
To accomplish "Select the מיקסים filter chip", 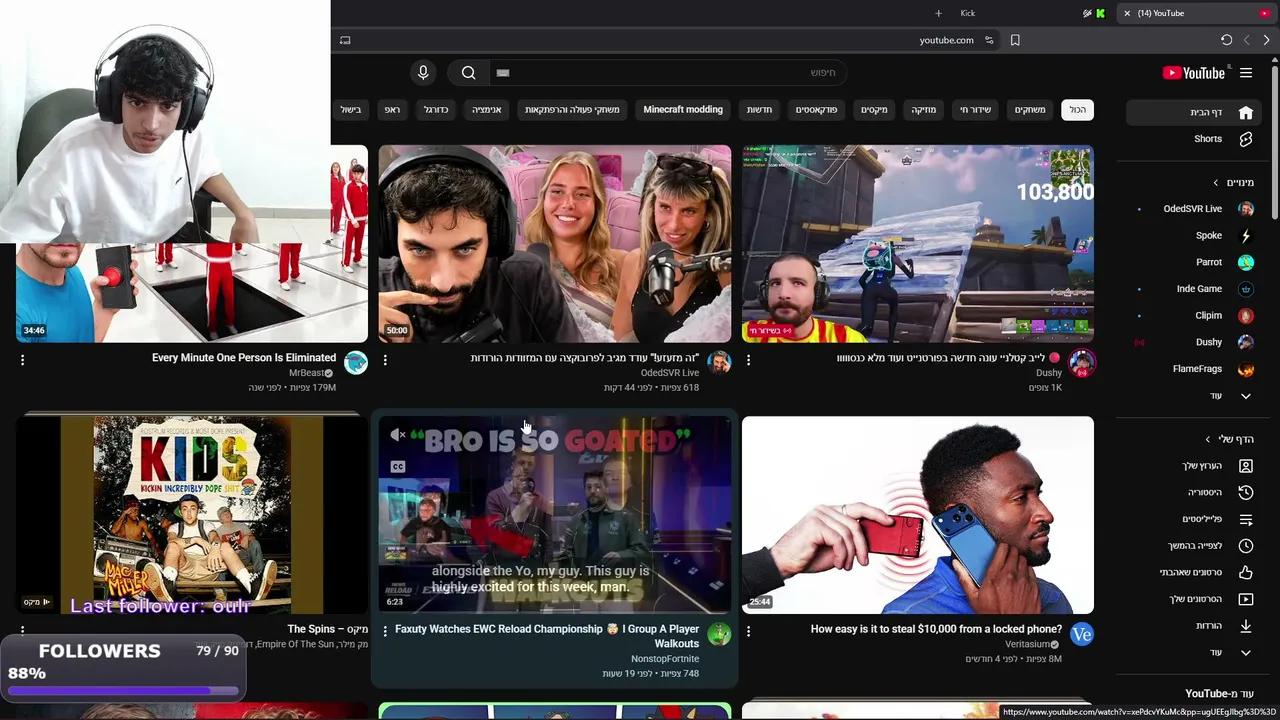I will [874, 110].
